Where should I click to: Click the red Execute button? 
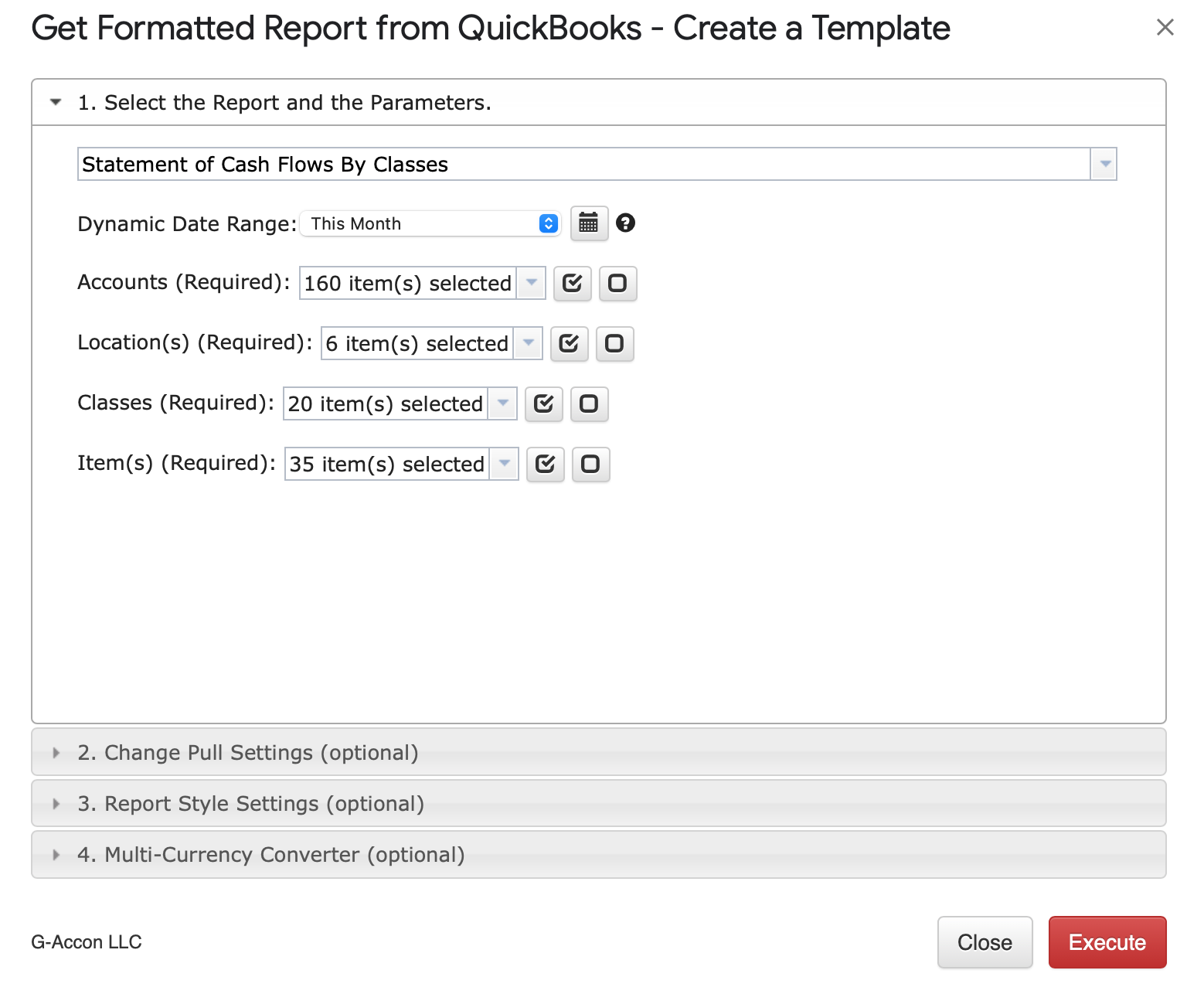1107,942
